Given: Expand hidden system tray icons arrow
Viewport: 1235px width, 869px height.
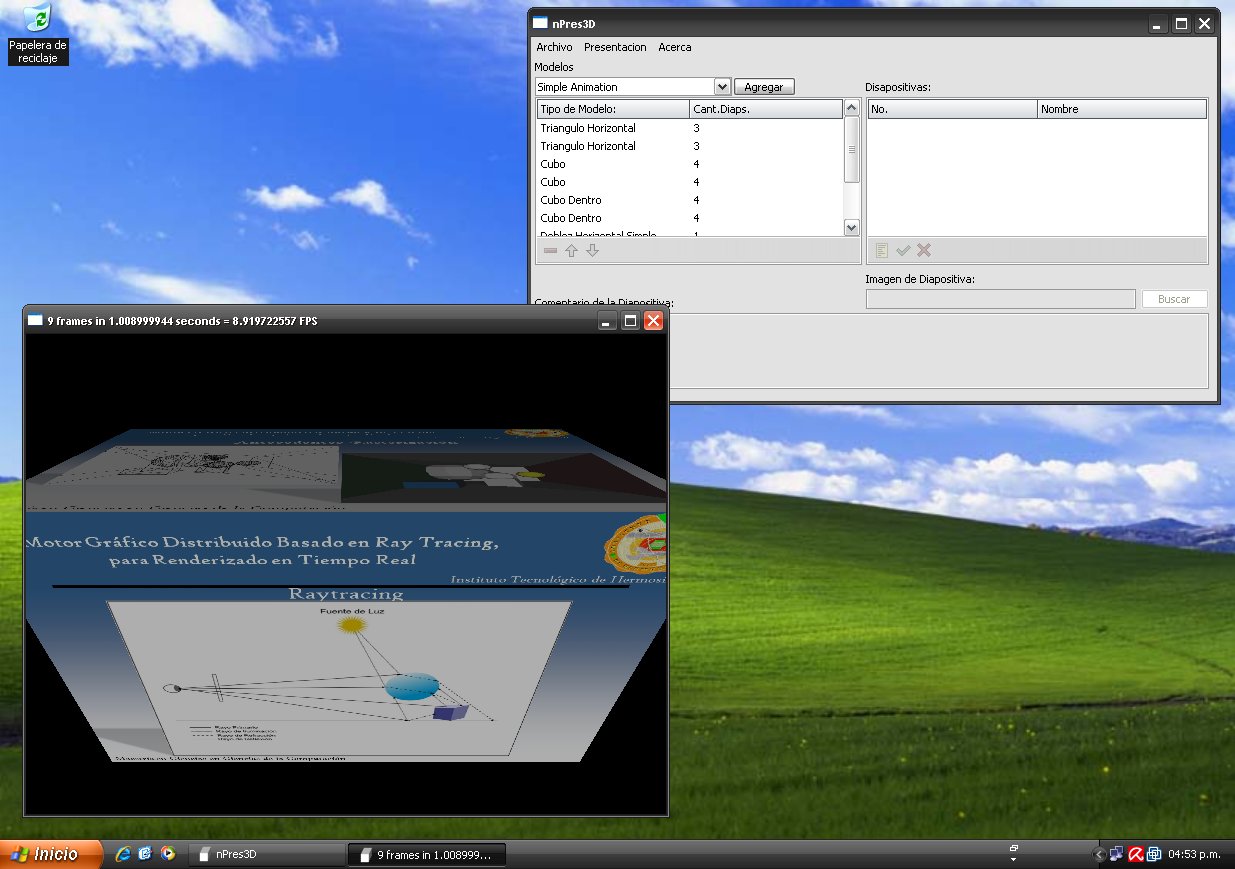Looking at the screenshot, I should click(1100, 855).
